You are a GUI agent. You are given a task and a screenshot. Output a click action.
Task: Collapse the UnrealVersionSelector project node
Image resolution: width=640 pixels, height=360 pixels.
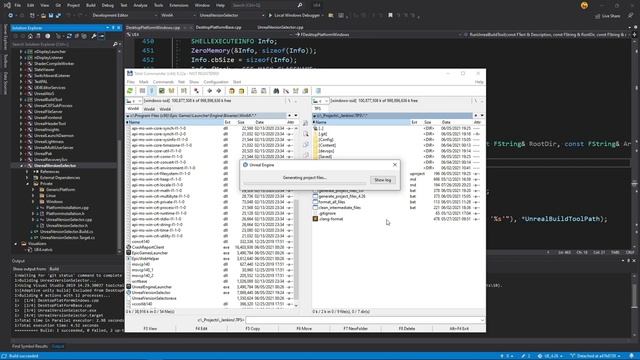point(21,166)
